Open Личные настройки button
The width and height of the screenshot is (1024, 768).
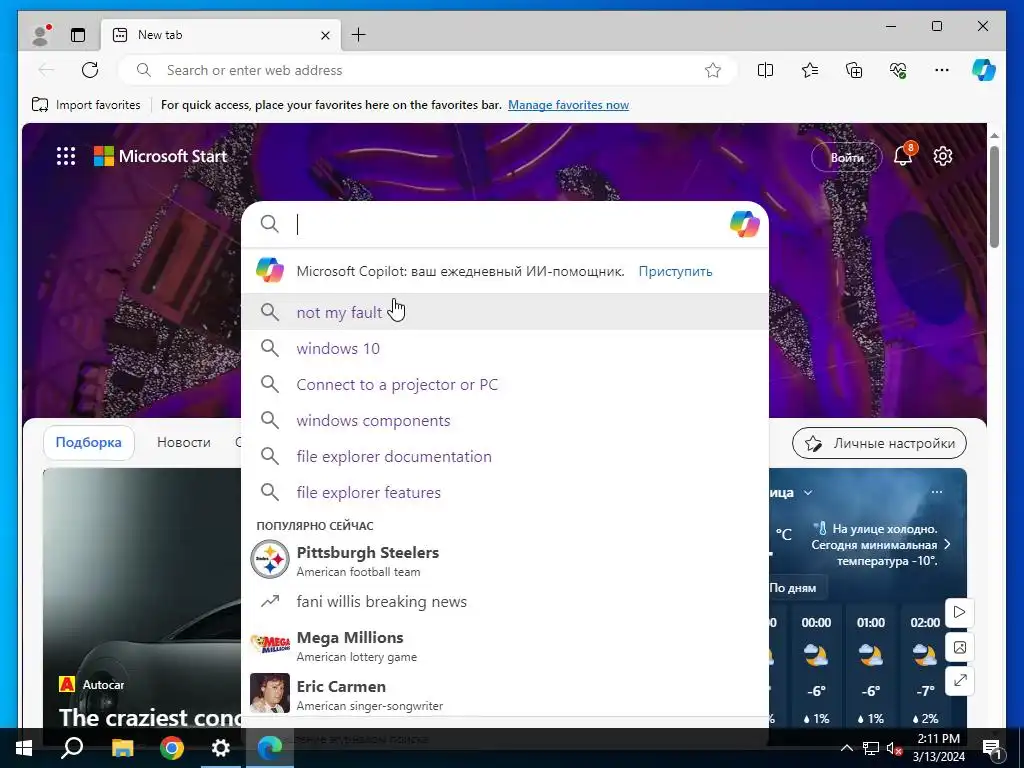pos(879,443)
